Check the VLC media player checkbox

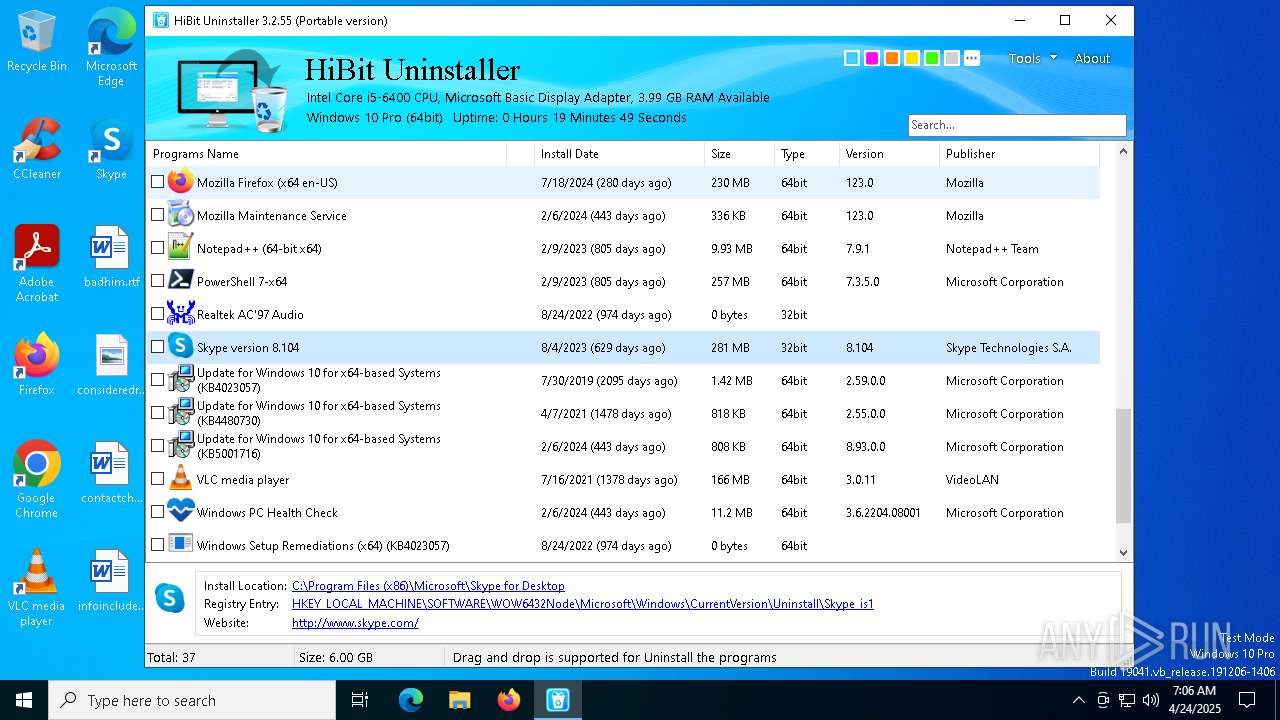pyautogui.click(x=157, y=479)
